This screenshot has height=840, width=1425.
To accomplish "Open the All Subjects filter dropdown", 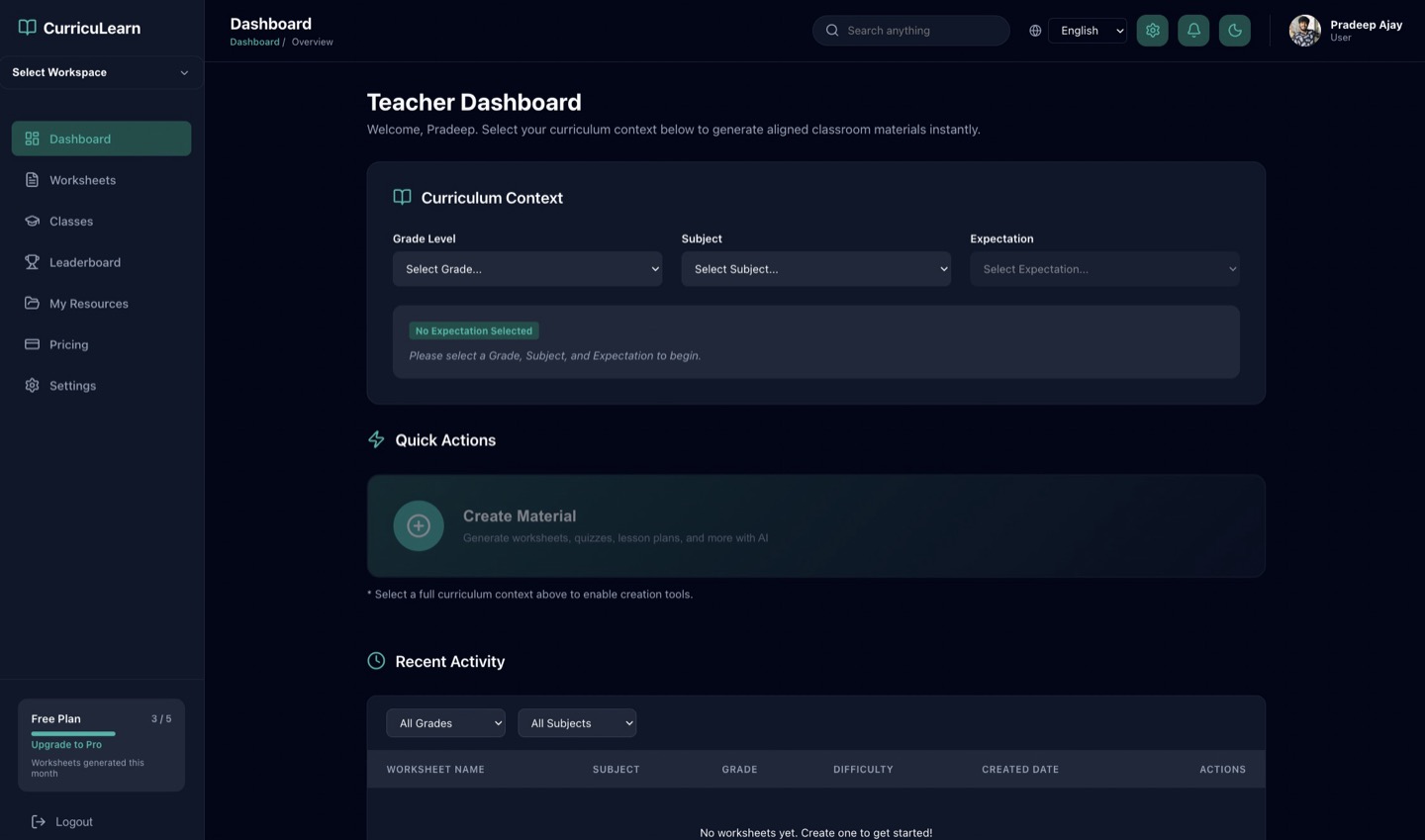I will click(x=577, y=723).
